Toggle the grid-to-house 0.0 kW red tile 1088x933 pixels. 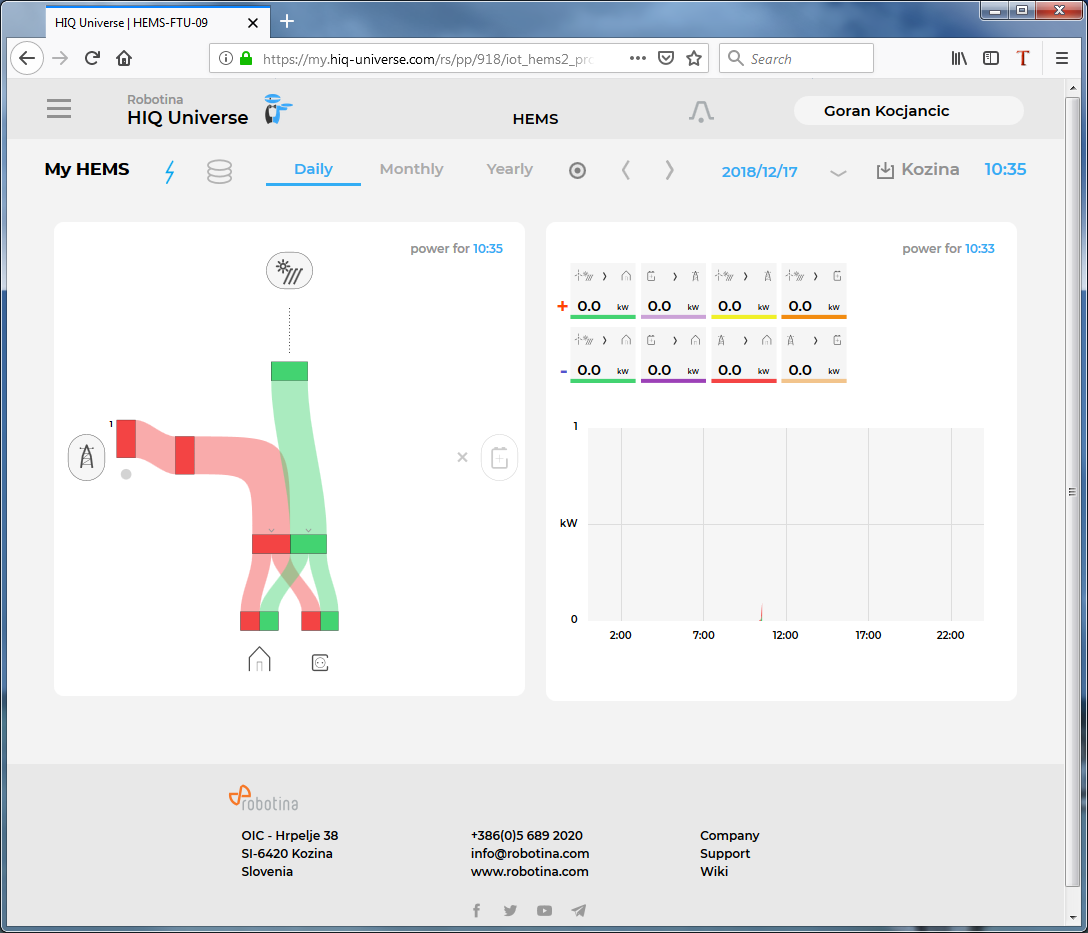coord(743,354)
